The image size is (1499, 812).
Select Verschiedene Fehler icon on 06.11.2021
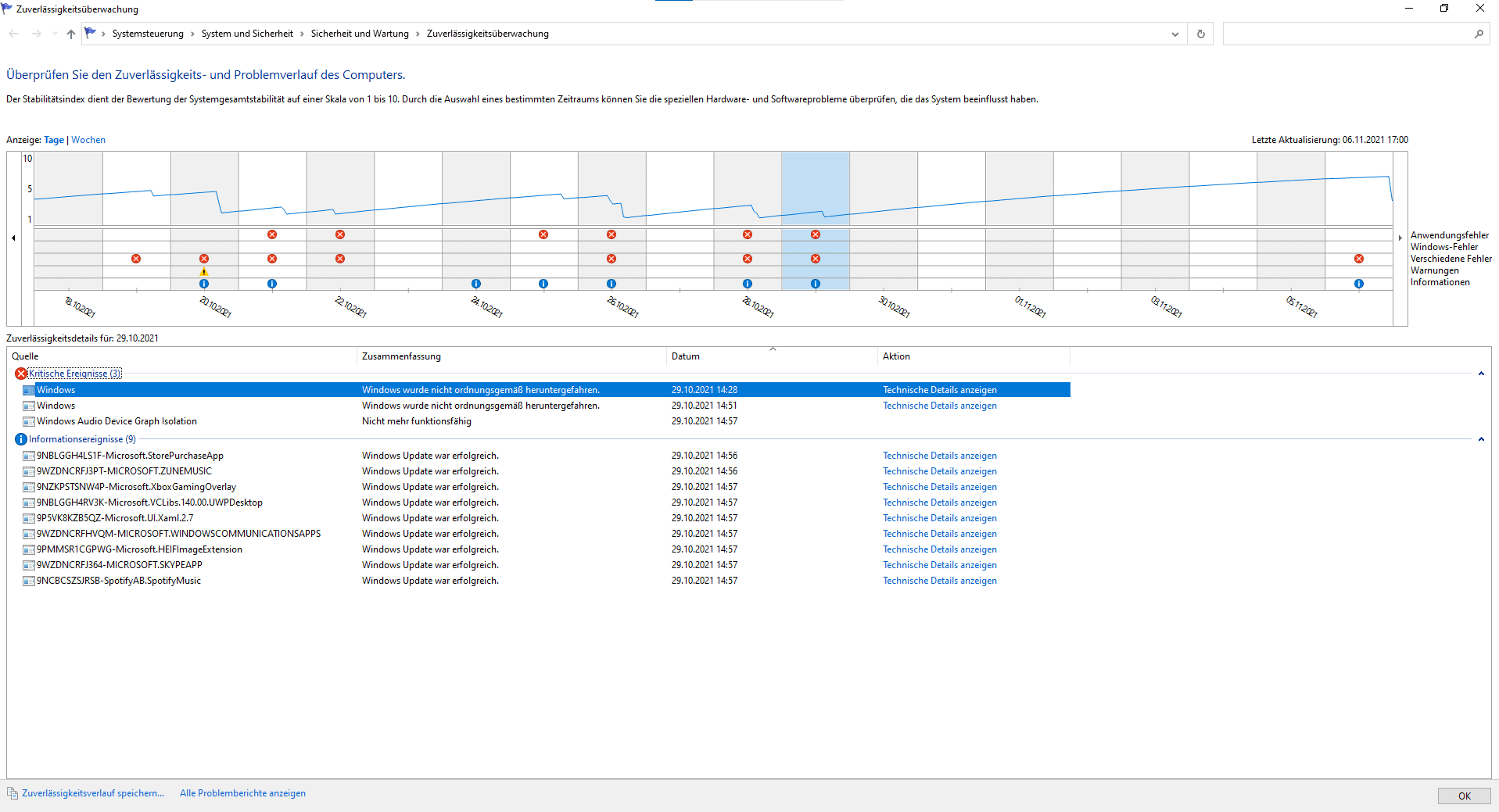point(1359,259)
